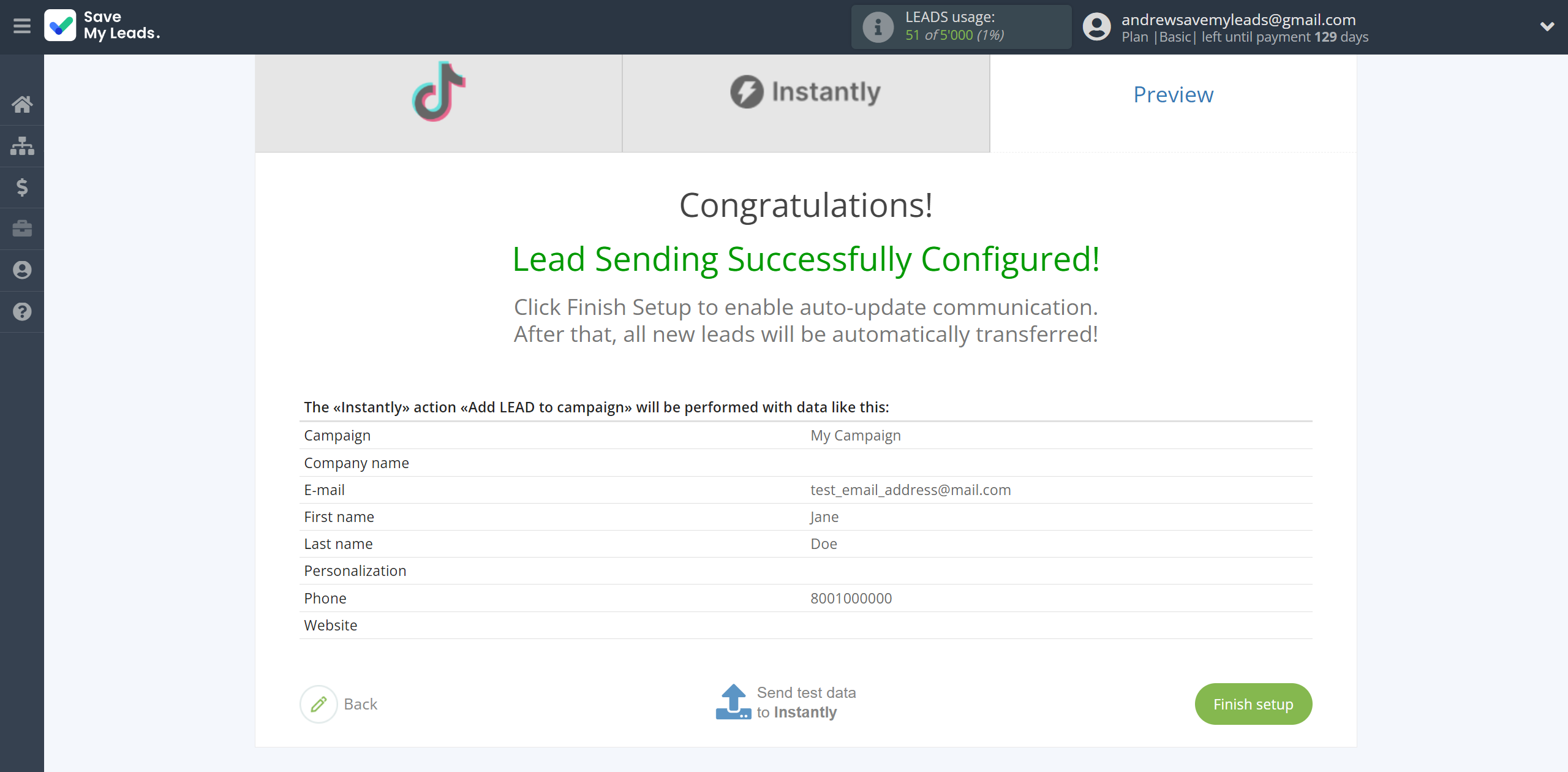Select test_email_address@mail.com value
The width and height of the screenshot is (1568, 772).
[911, 490]
